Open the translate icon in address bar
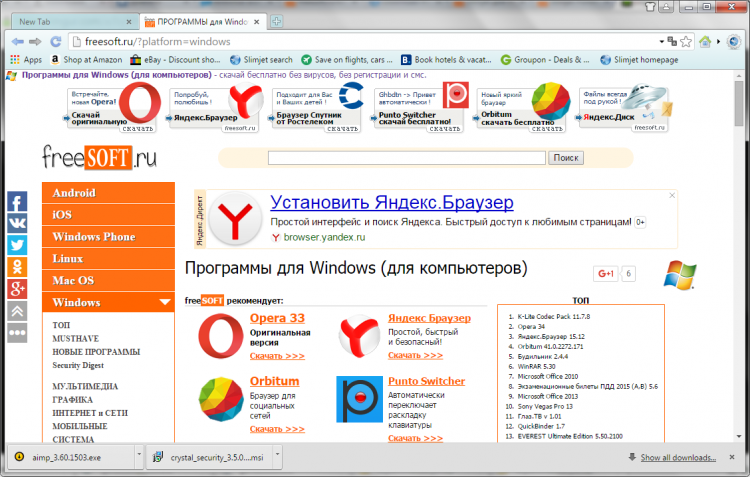Image resolution: width=750 pixels, height=477 pixels. click(x=672, y=41)
